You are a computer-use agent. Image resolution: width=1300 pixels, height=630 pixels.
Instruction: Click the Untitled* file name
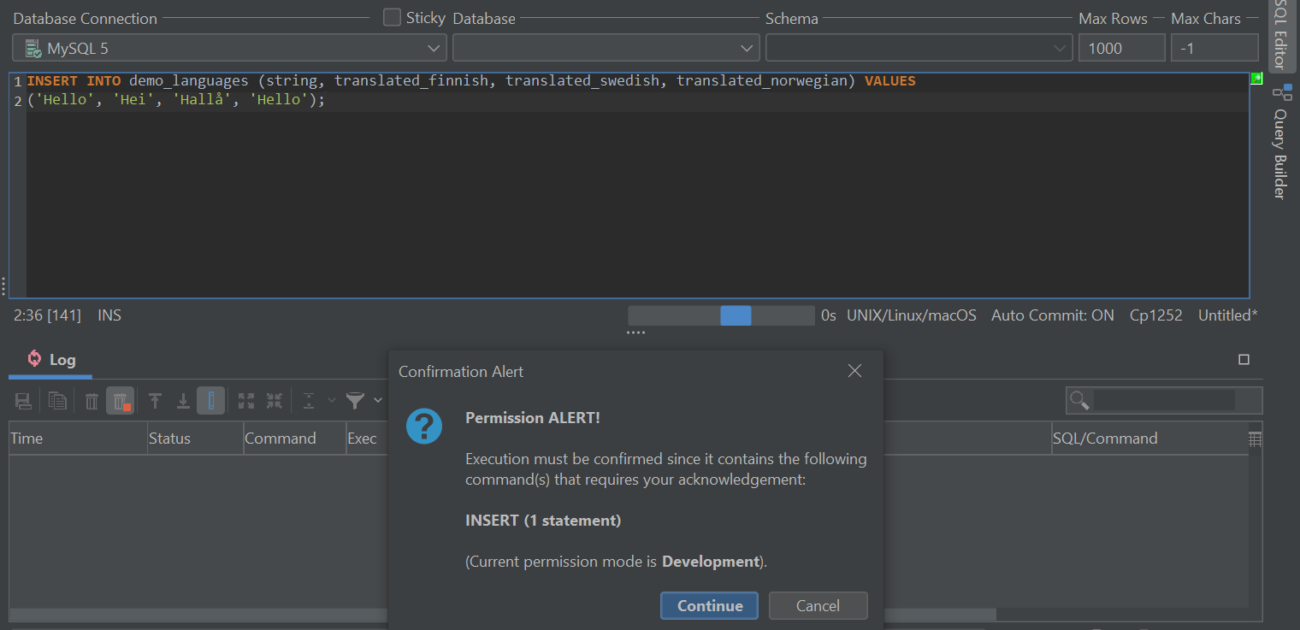[1228, 315]
